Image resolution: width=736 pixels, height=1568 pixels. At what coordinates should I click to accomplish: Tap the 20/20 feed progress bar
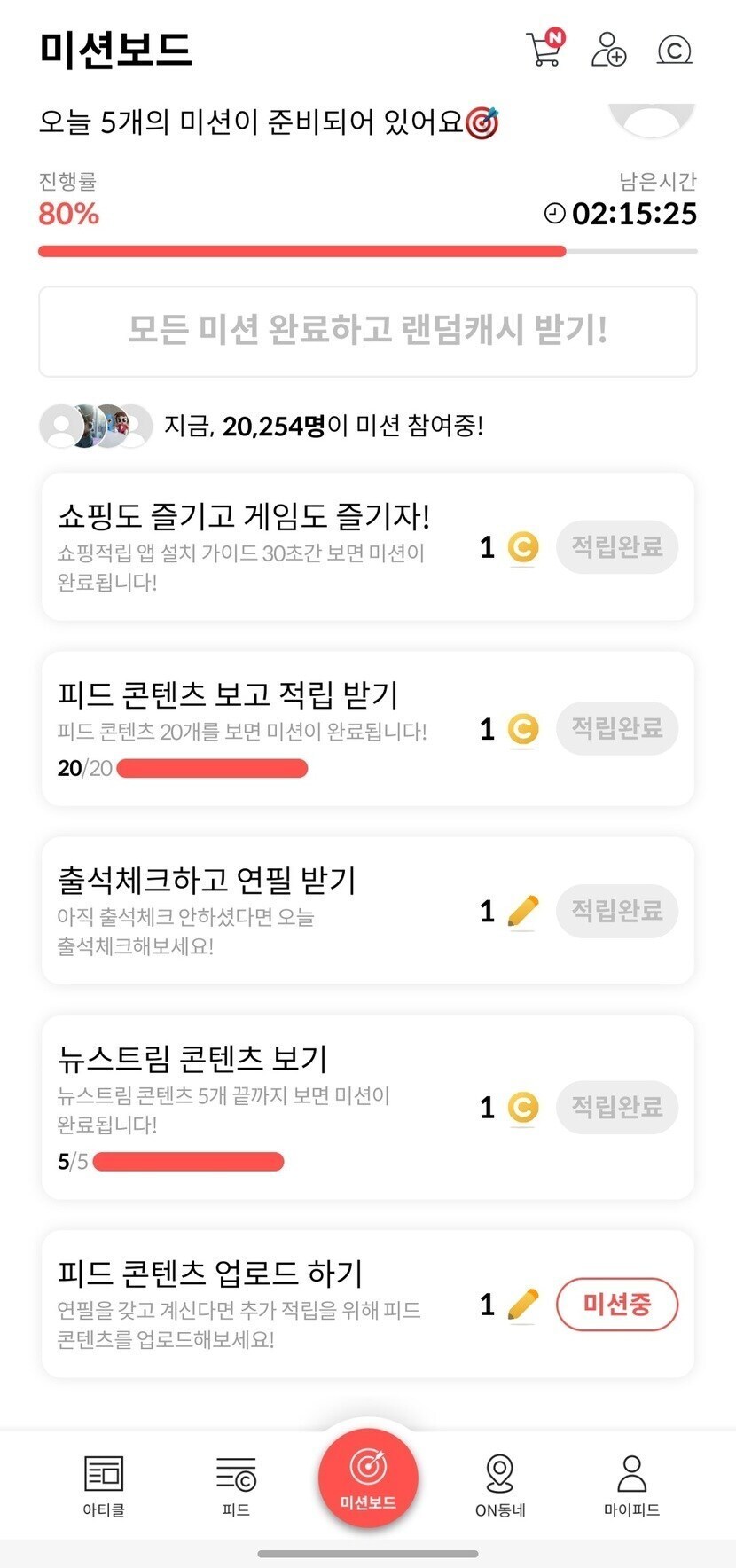click(x=212, y=768)
